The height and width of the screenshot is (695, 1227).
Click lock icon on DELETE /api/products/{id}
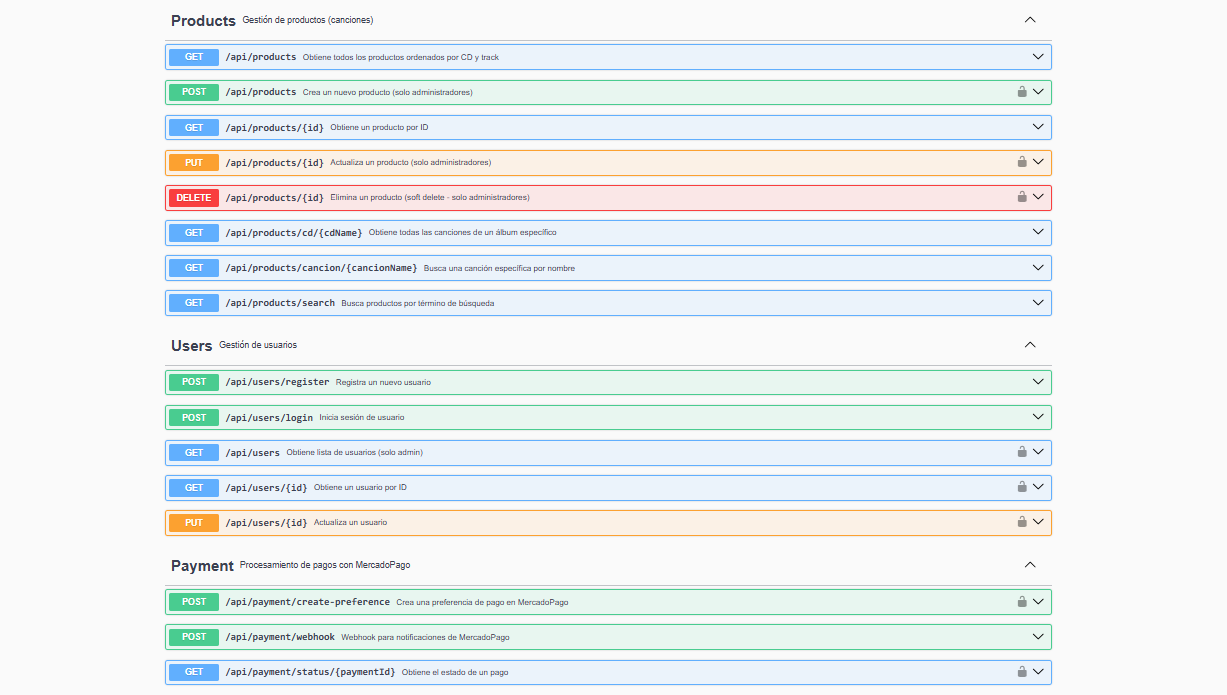click(1022, 197)
